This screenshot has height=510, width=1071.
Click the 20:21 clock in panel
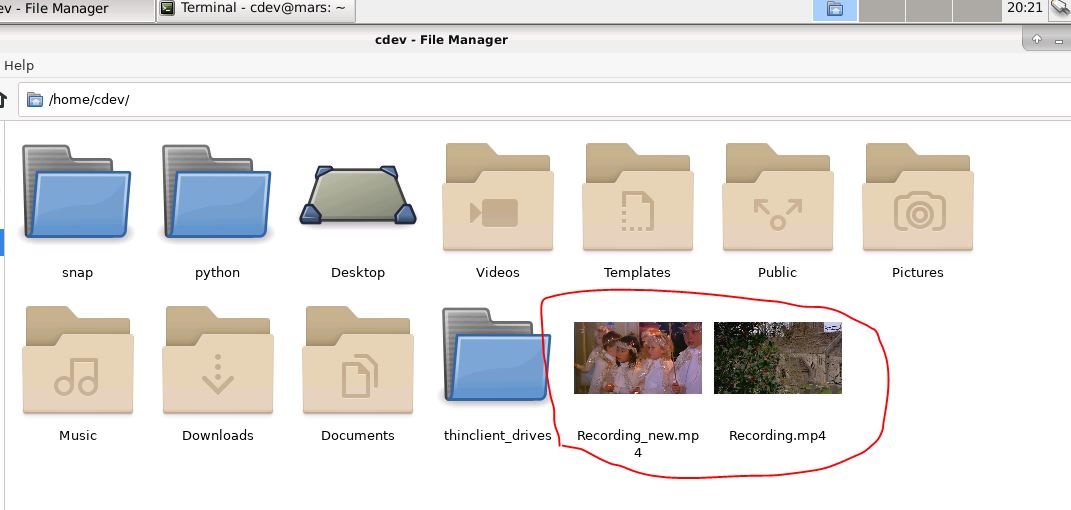tap(1025, 8)
